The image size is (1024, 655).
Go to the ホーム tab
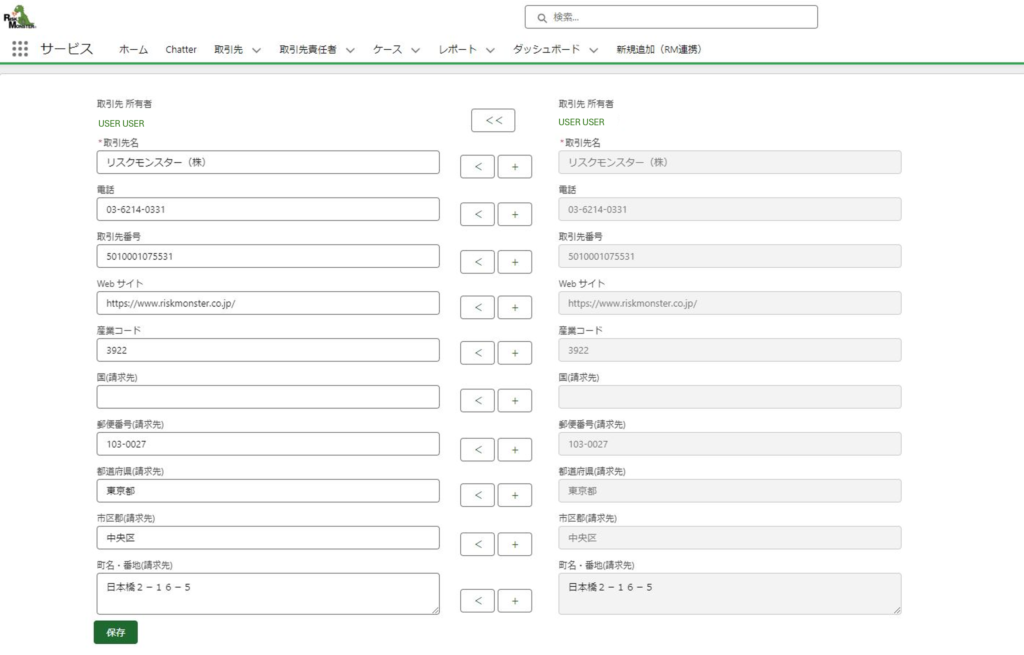pos(133,50)
